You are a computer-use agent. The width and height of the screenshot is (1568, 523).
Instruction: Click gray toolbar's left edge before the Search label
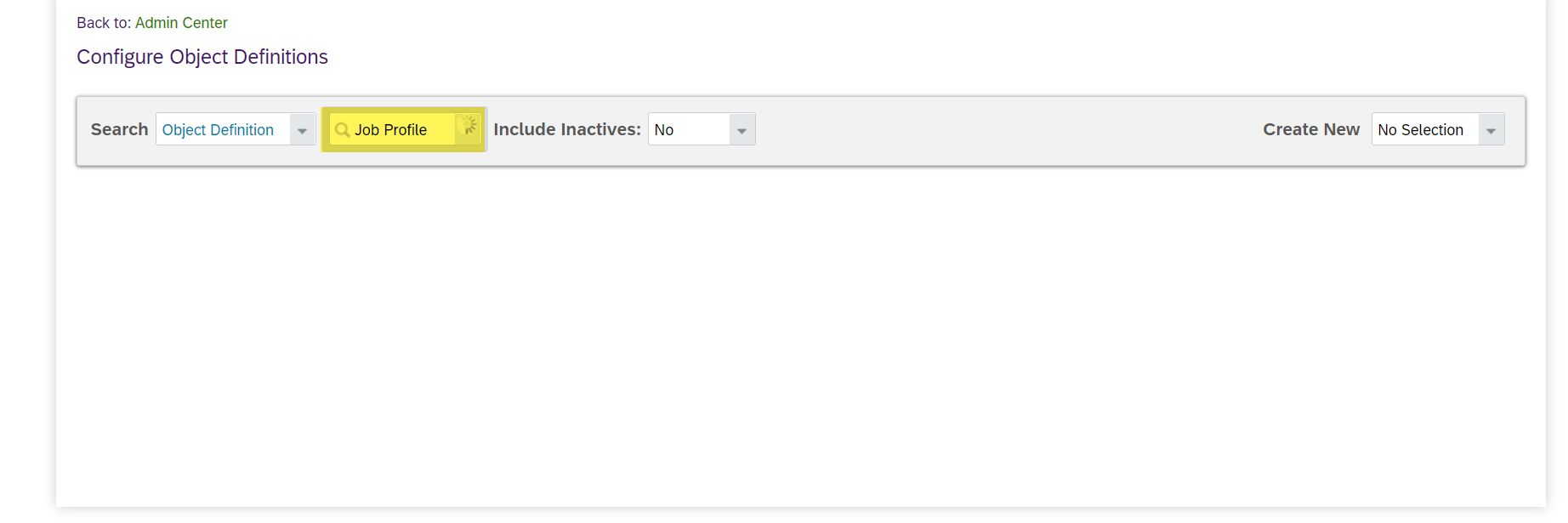tap(84, 130)
